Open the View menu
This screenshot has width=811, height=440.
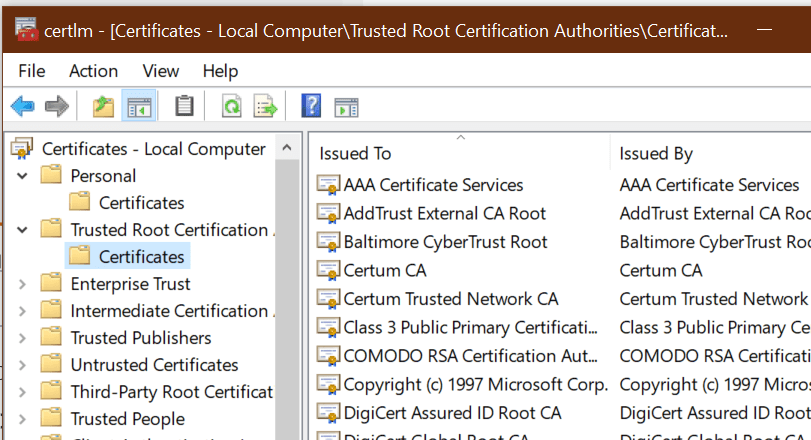tap(160, 71)
